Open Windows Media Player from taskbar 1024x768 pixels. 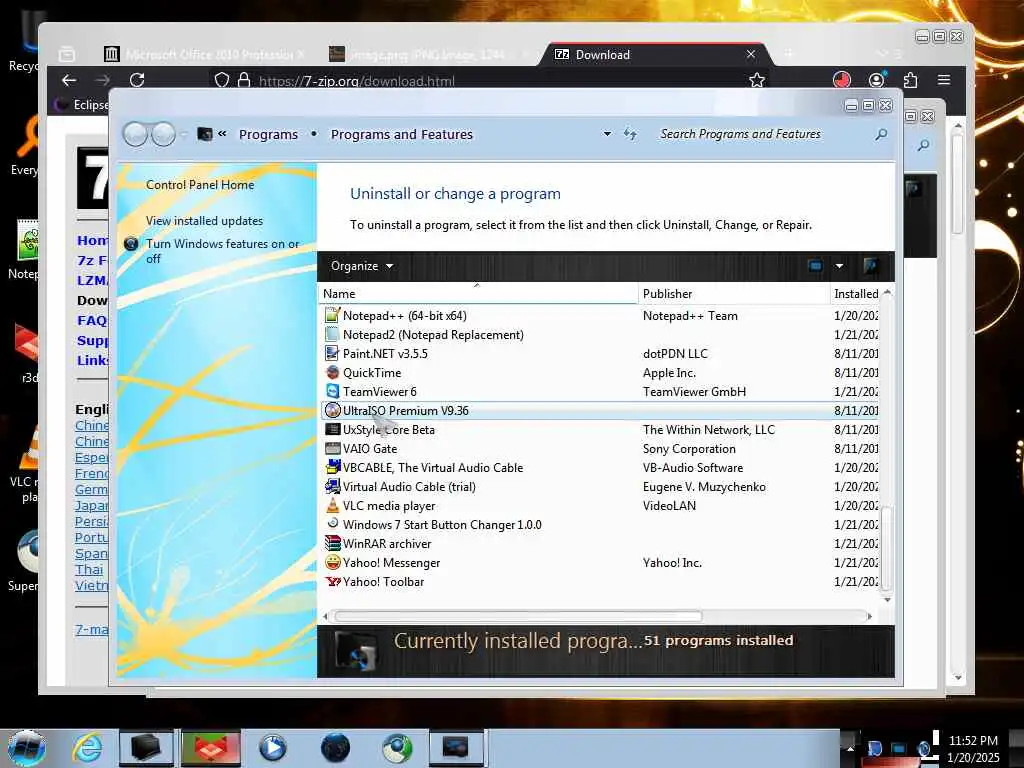tap(272, 748)
